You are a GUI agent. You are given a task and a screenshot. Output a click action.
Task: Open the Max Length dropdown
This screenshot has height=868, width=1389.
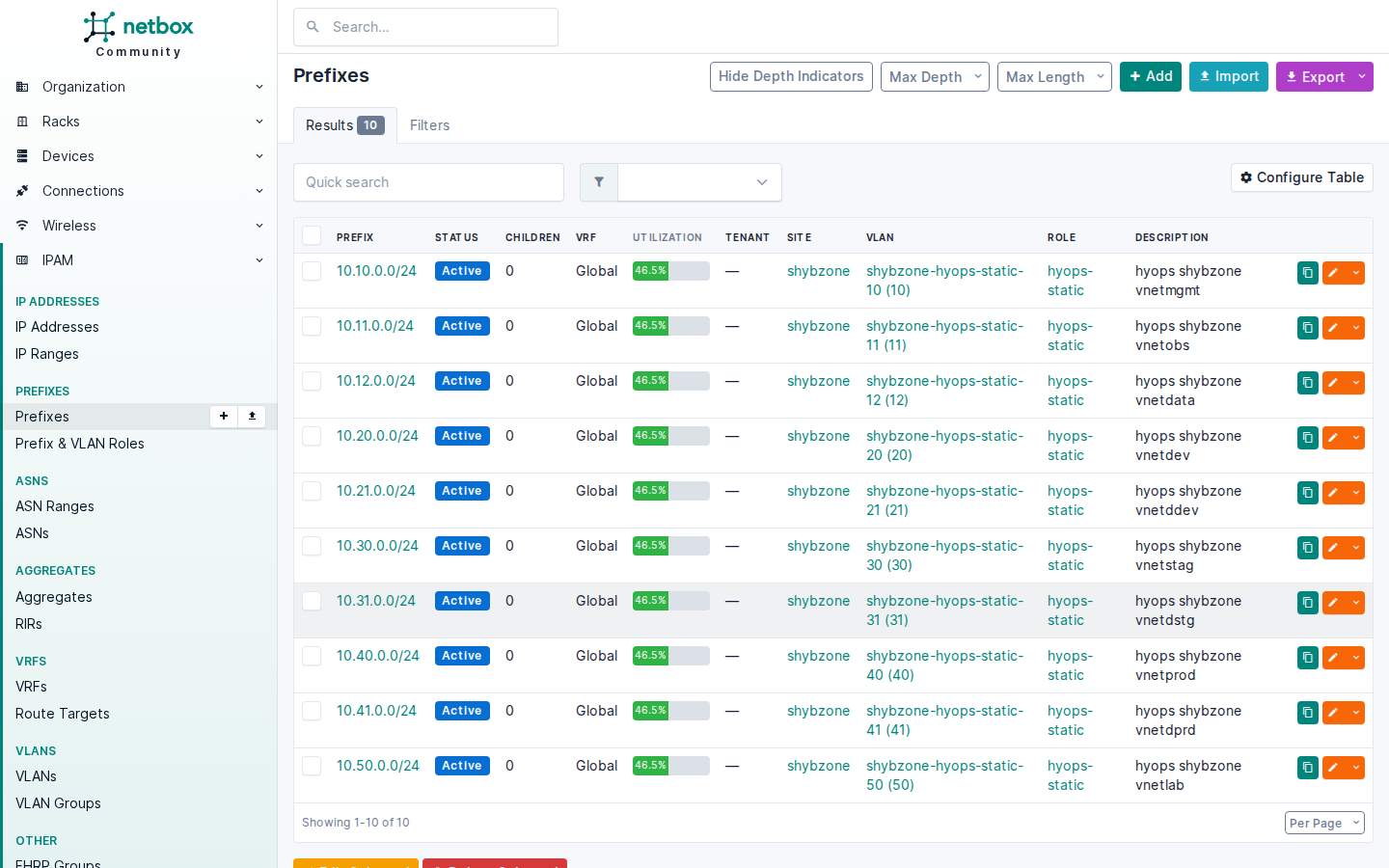point(1054,76)
